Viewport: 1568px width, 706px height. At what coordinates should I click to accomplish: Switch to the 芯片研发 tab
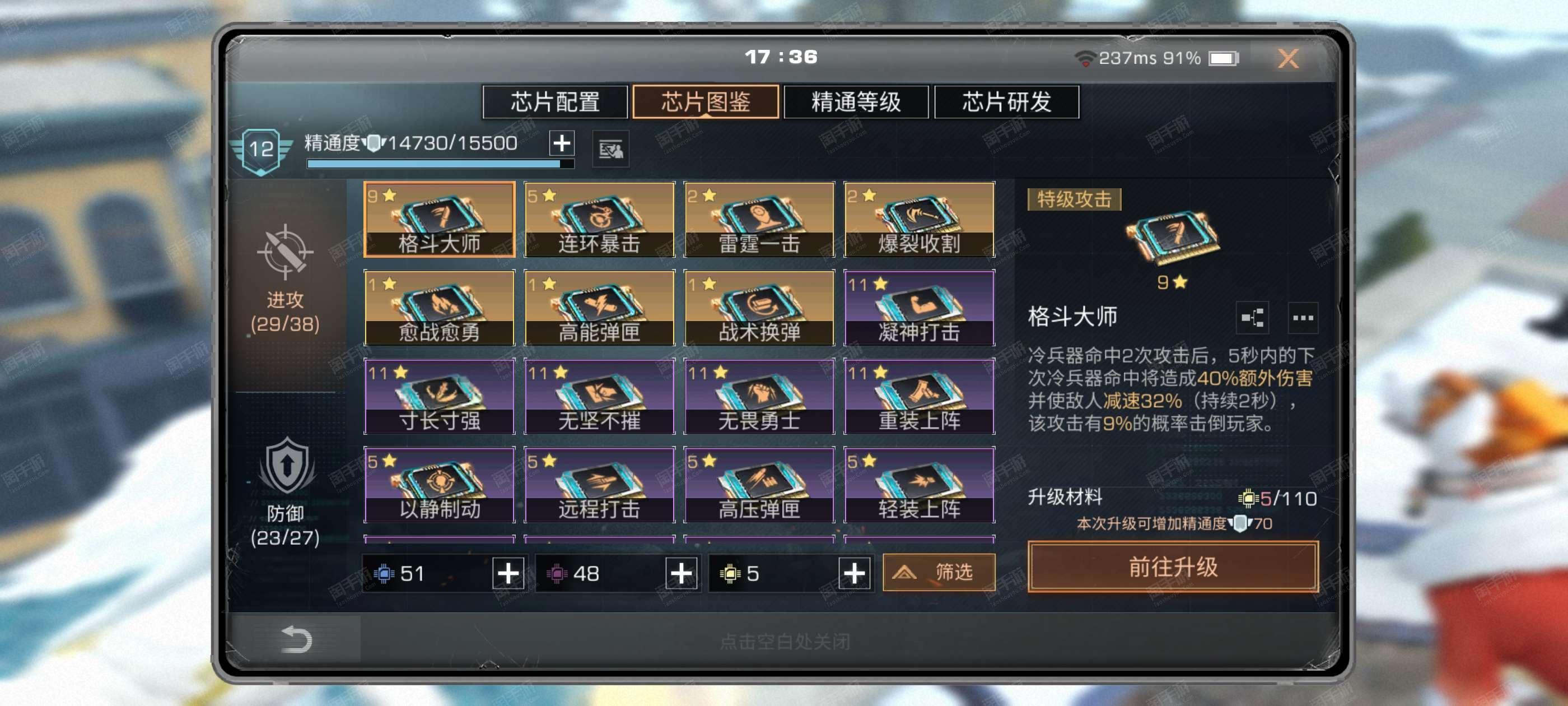[x=1006, y=102]
